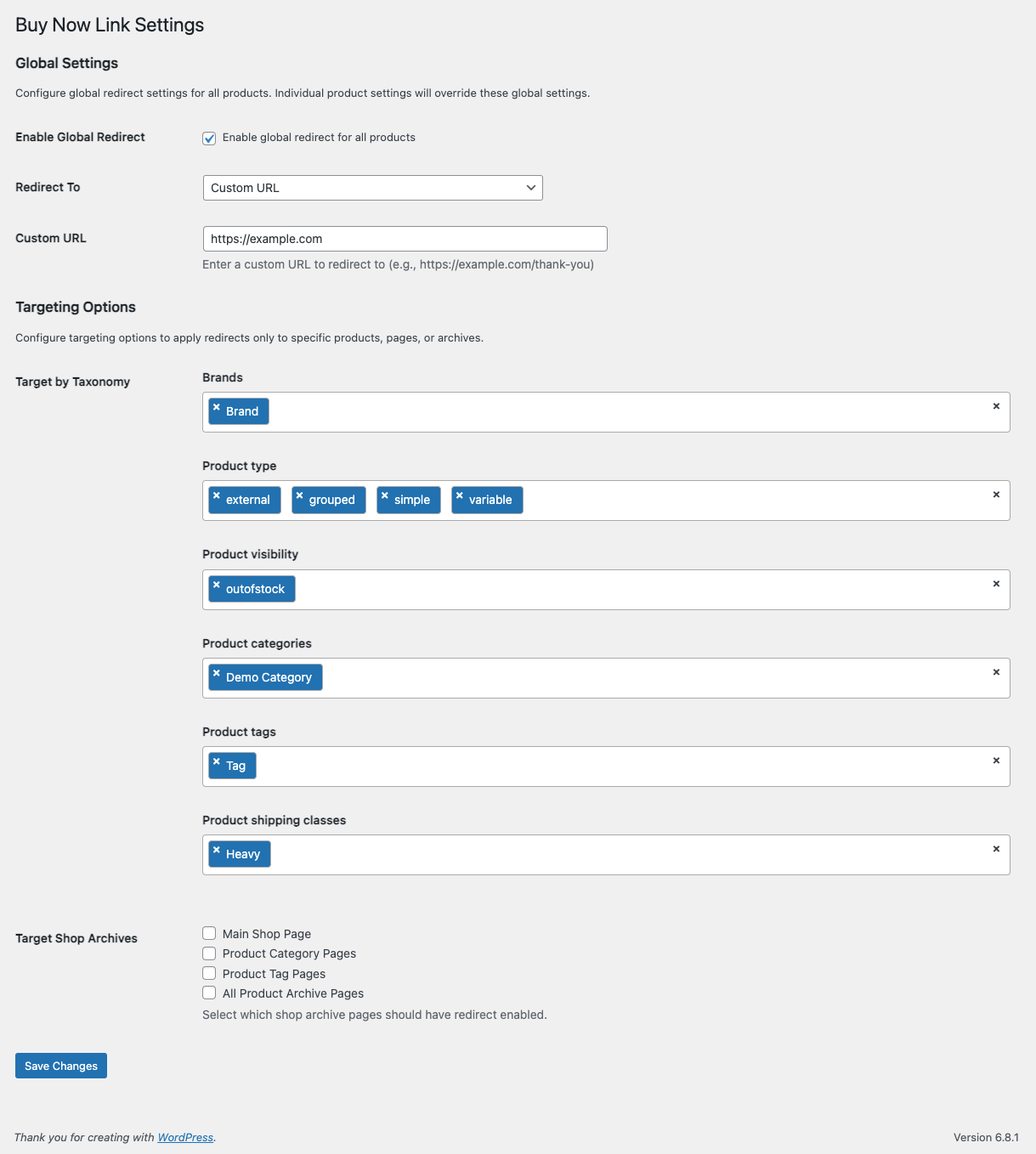Image resolution: width=1036 pixels, height=1154 pixels.
Task: Remove the outofstock visibility tag
Action: point(217,588)
